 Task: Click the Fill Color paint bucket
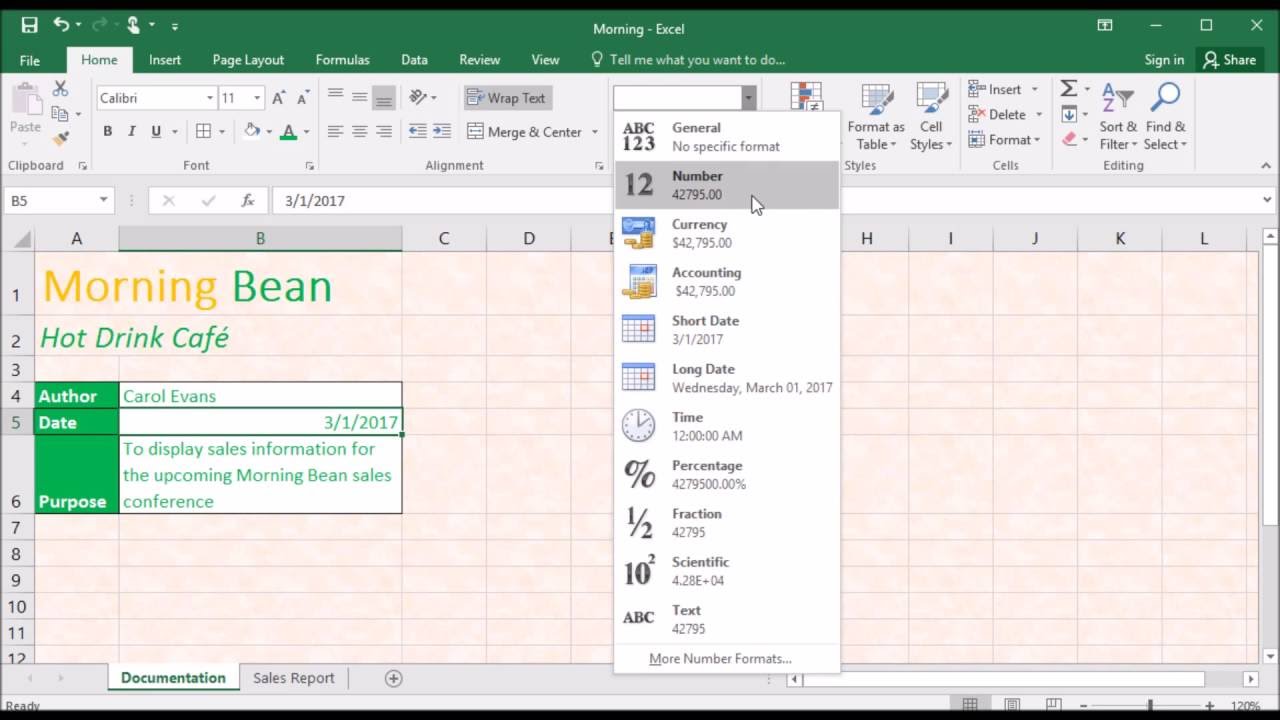tap(252, 131)
